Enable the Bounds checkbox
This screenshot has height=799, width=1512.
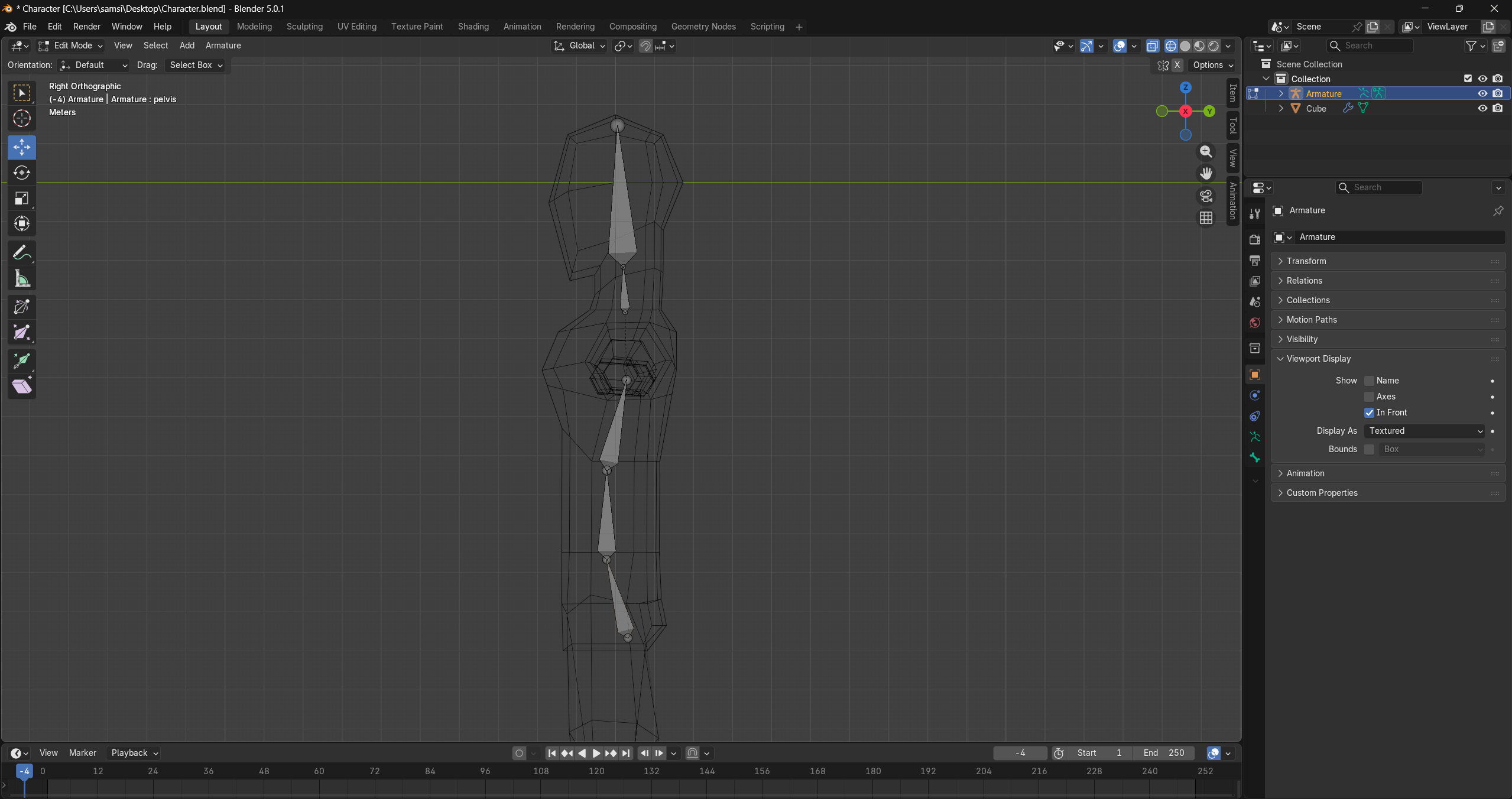click(1369, 449)
